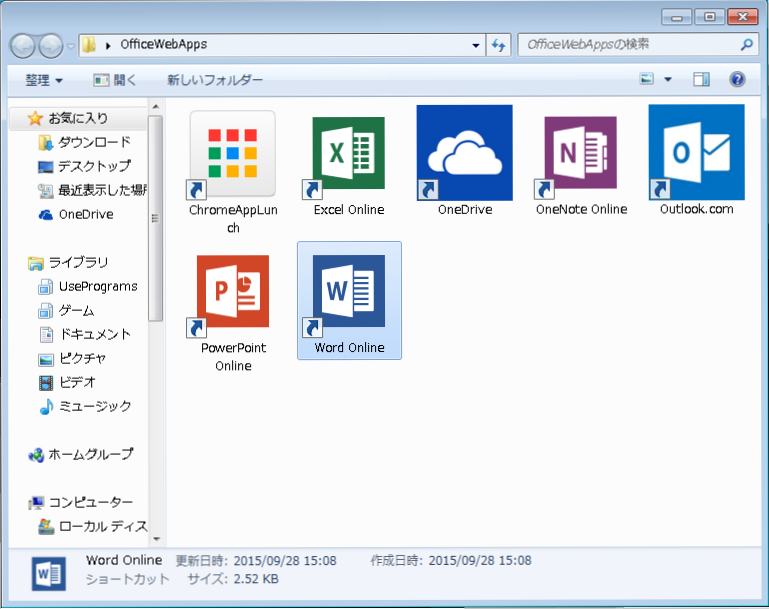Select the ChromeAppLunch shortcut icon
The image size is (769, 609).
(233, 155)
